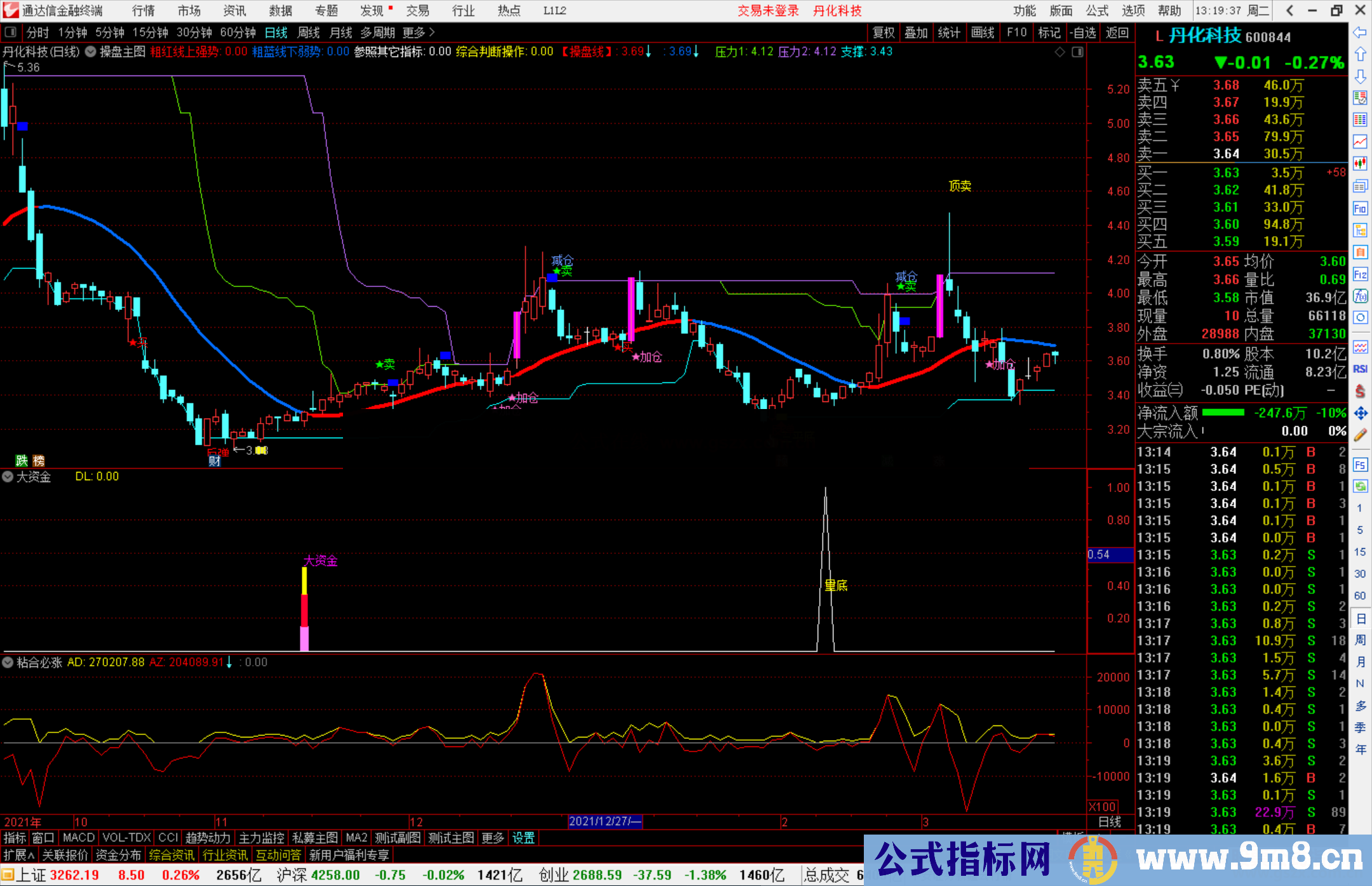Toggle the 粘合必涨 indicator panel check

coord(8,662)
